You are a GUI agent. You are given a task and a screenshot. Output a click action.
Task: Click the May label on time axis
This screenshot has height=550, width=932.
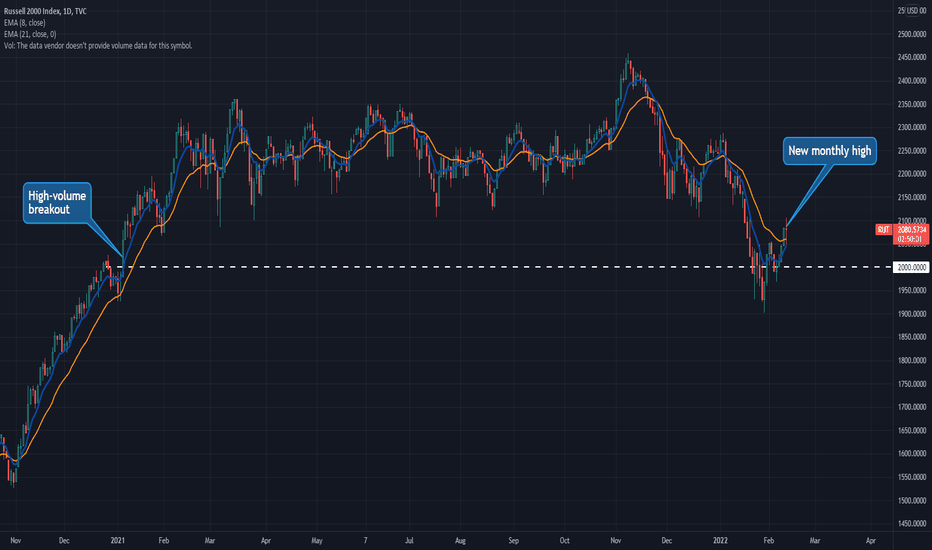click(317, 540)
